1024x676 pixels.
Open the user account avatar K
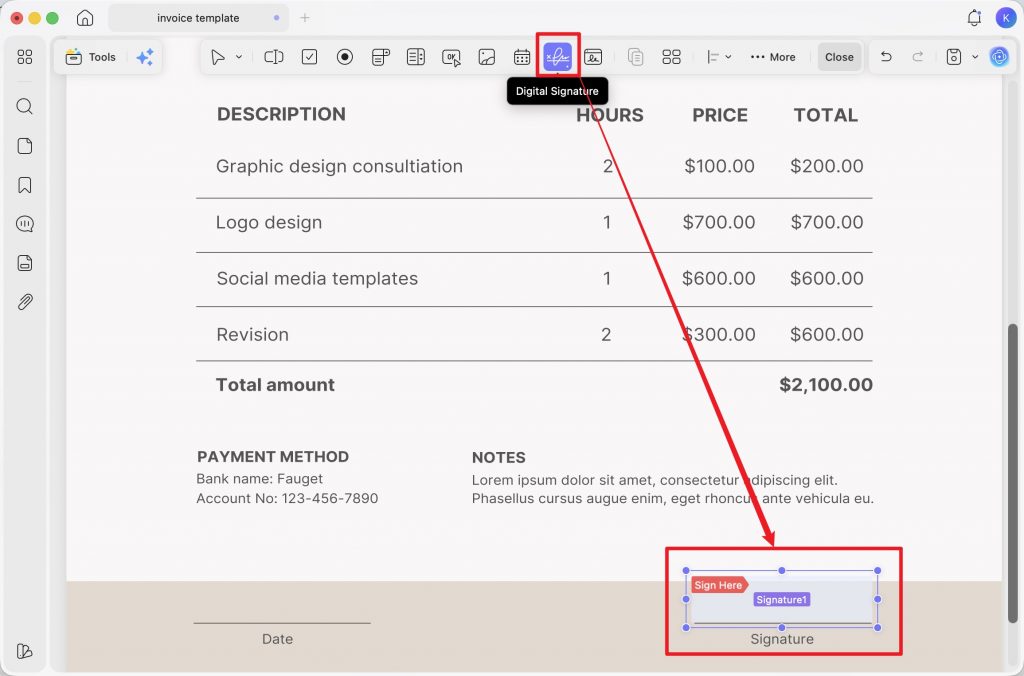pos(1005,18)
